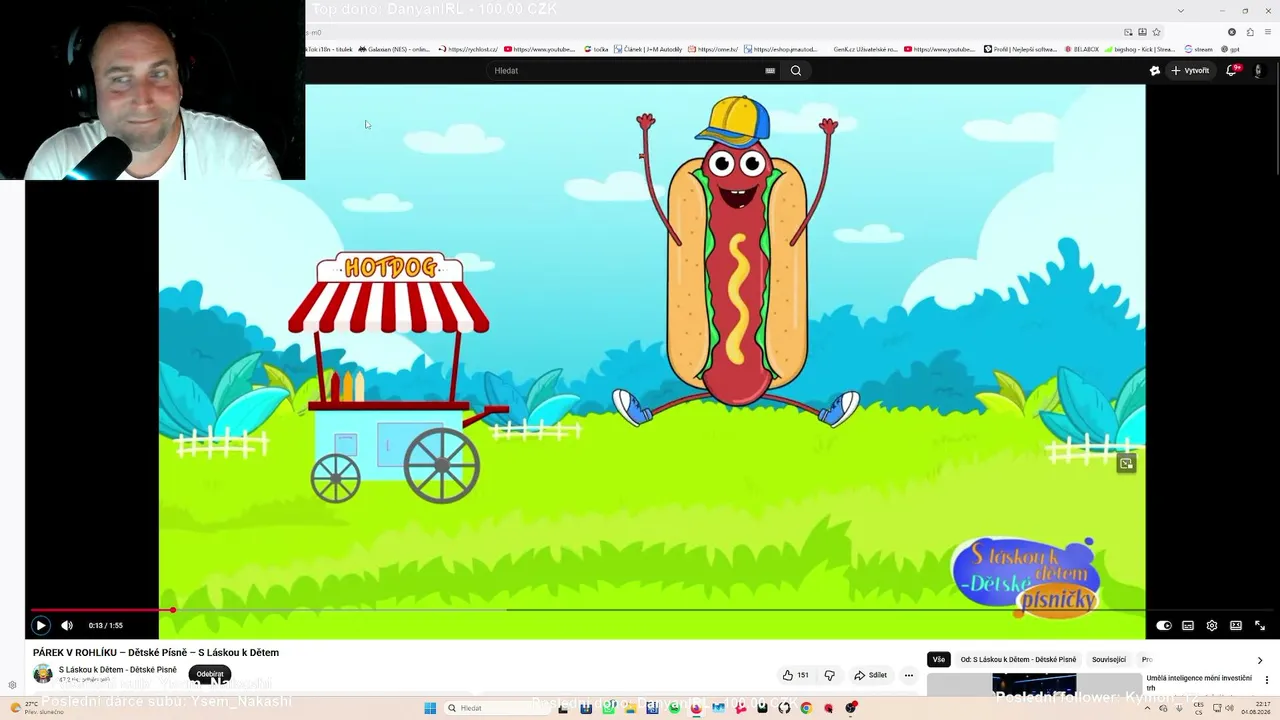Open the taskbar volume control
1280x720 pixels.
(x=1227, y=708)
